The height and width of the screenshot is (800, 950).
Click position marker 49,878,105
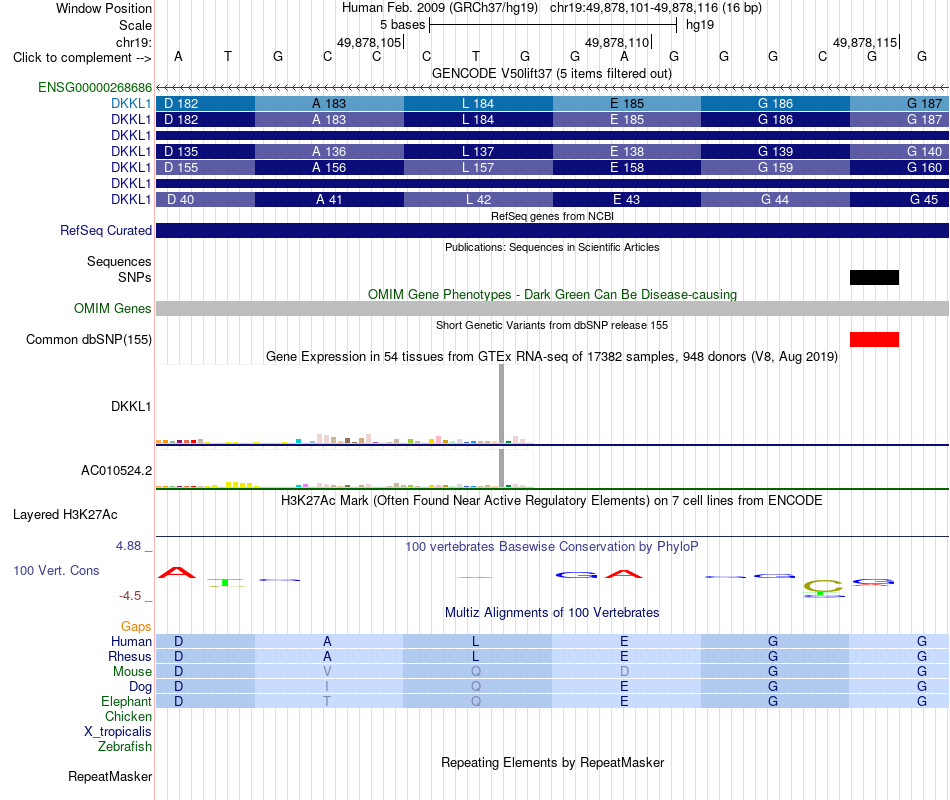tap(370, 42)
